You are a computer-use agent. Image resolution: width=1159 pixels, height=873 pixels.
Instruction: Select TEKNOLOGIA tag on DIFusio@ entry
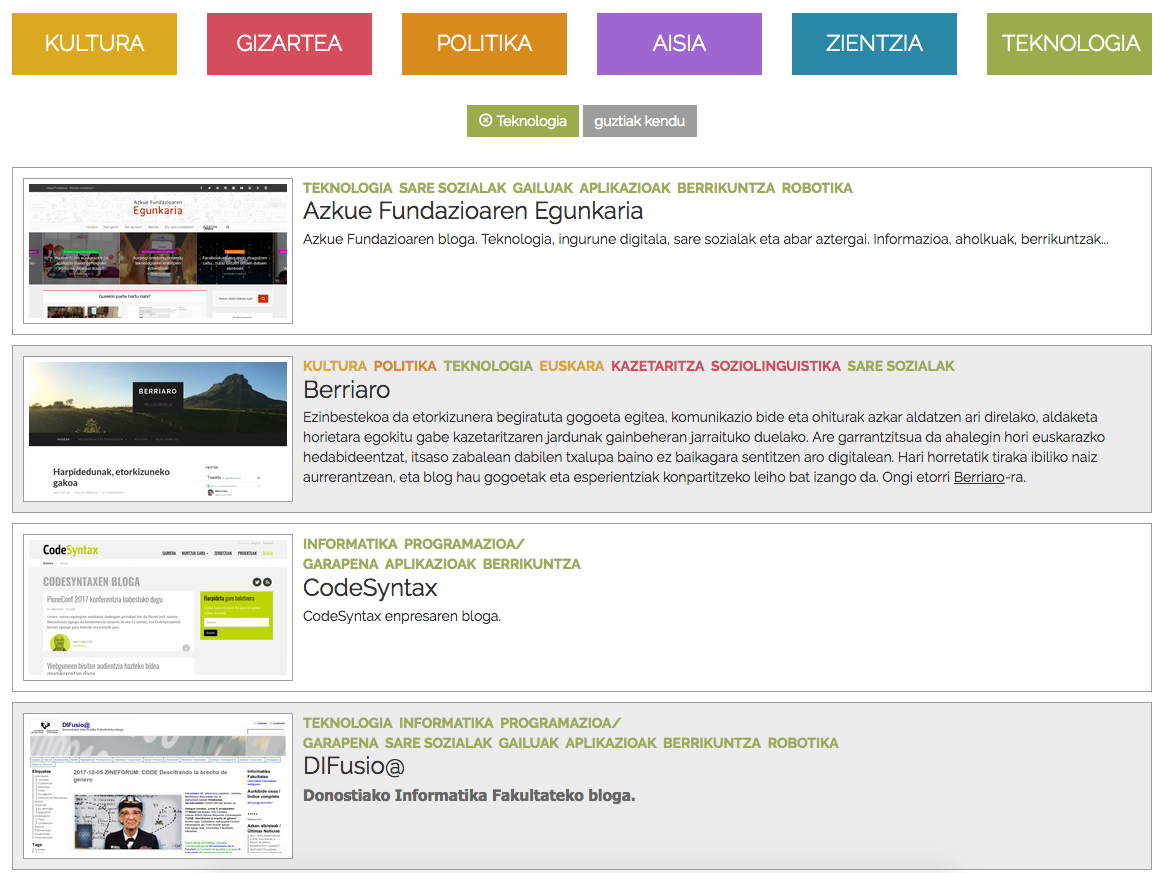[347, 723]
